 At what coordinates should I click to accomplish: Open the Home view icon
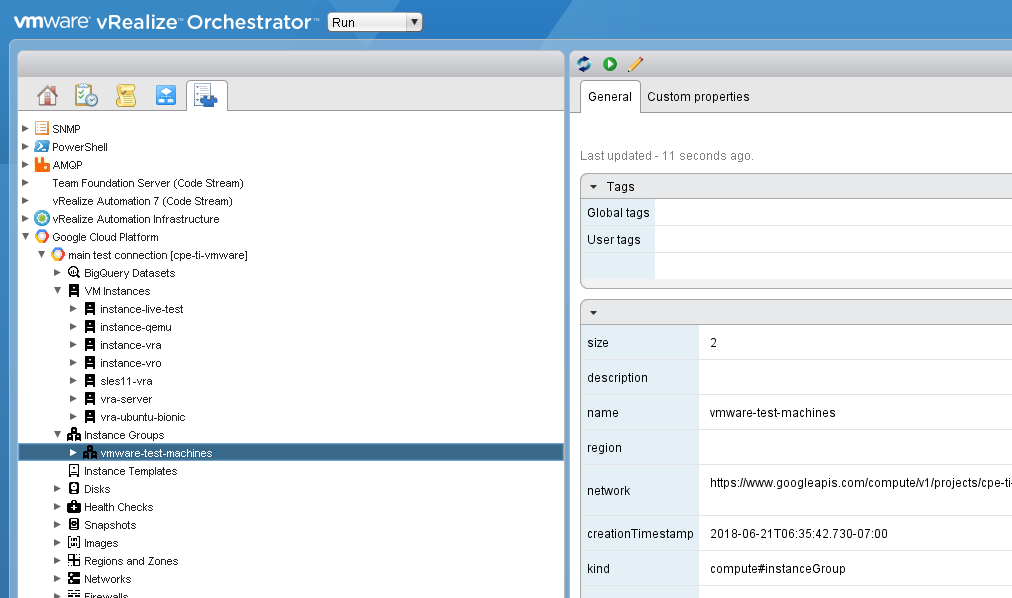[x=47, y=93]
